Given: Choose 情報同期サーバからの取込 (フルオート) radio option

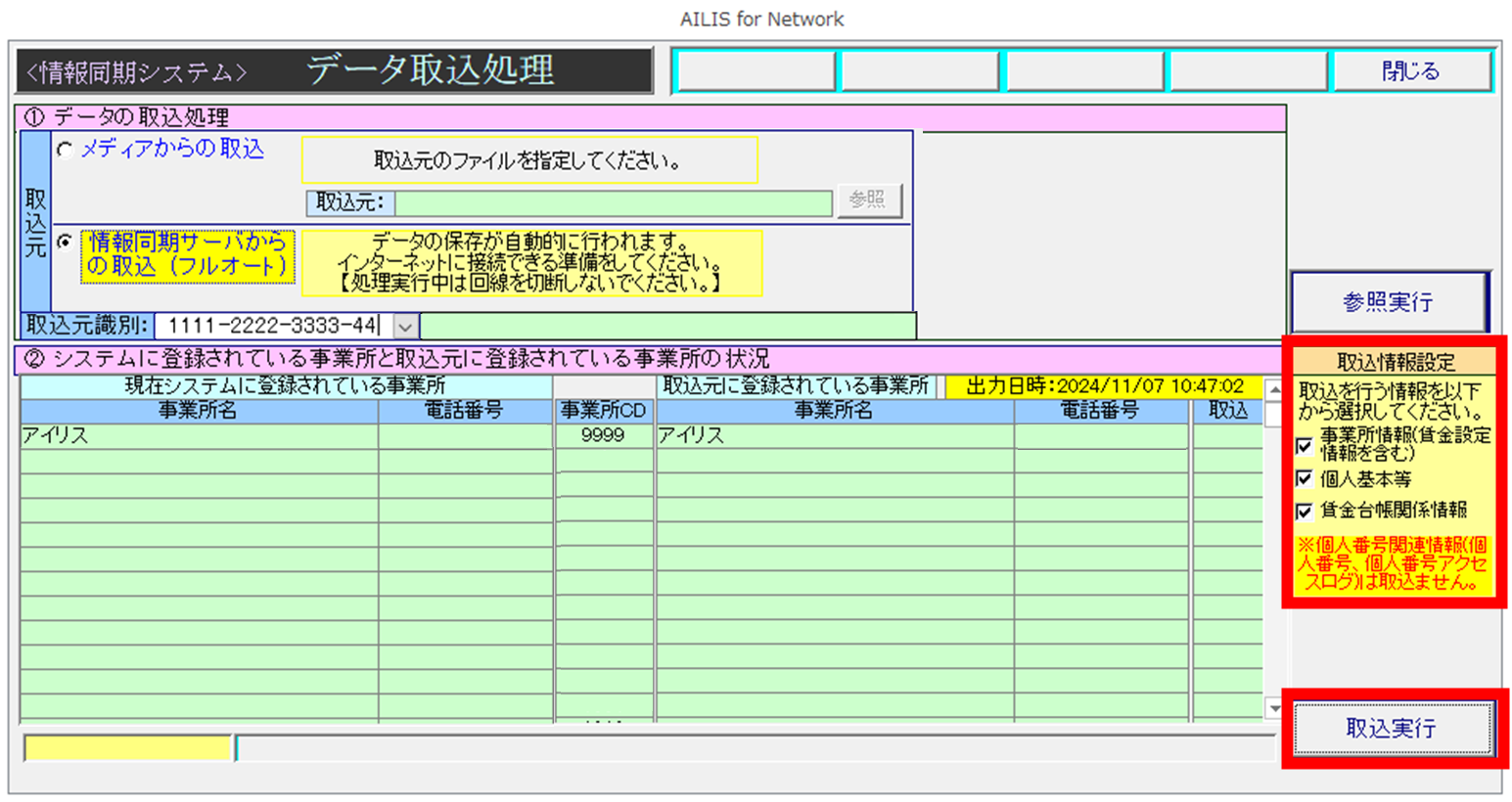Looking at the screenshot, I should point(66,242).
